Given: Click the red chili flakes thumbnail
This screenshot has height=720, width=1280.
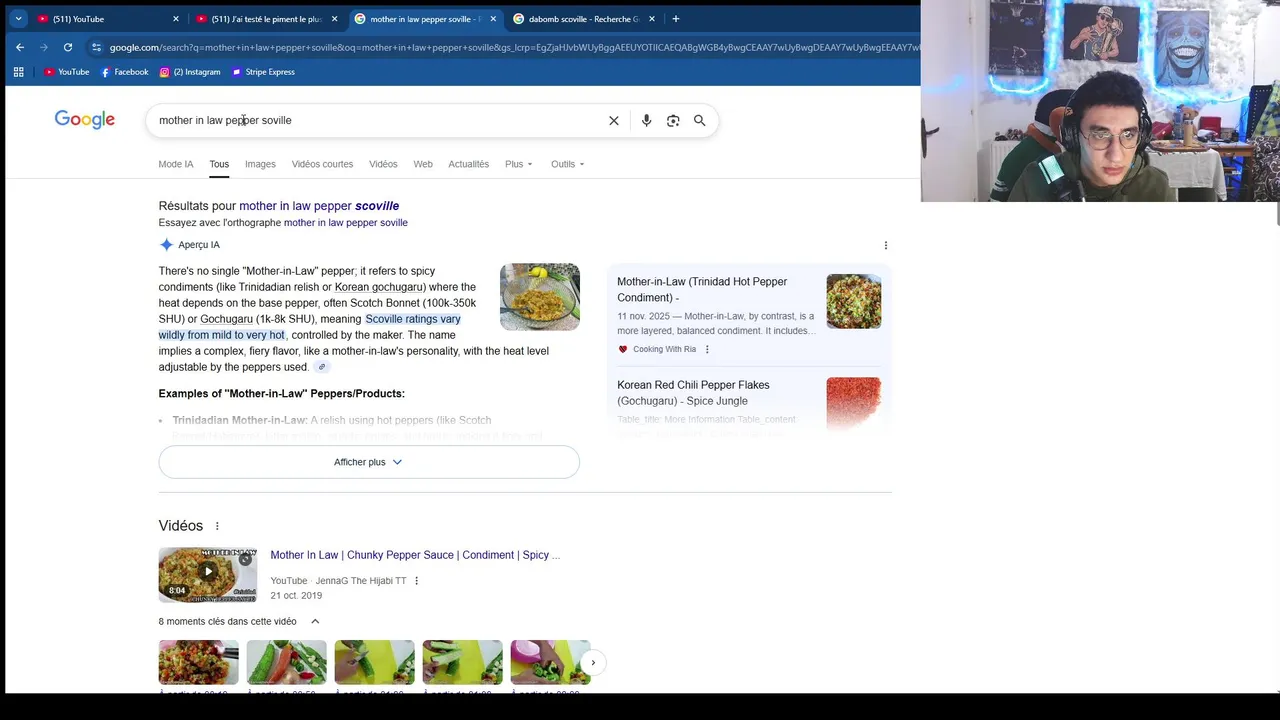Looking at the screenshot, I should coord(854,403).
